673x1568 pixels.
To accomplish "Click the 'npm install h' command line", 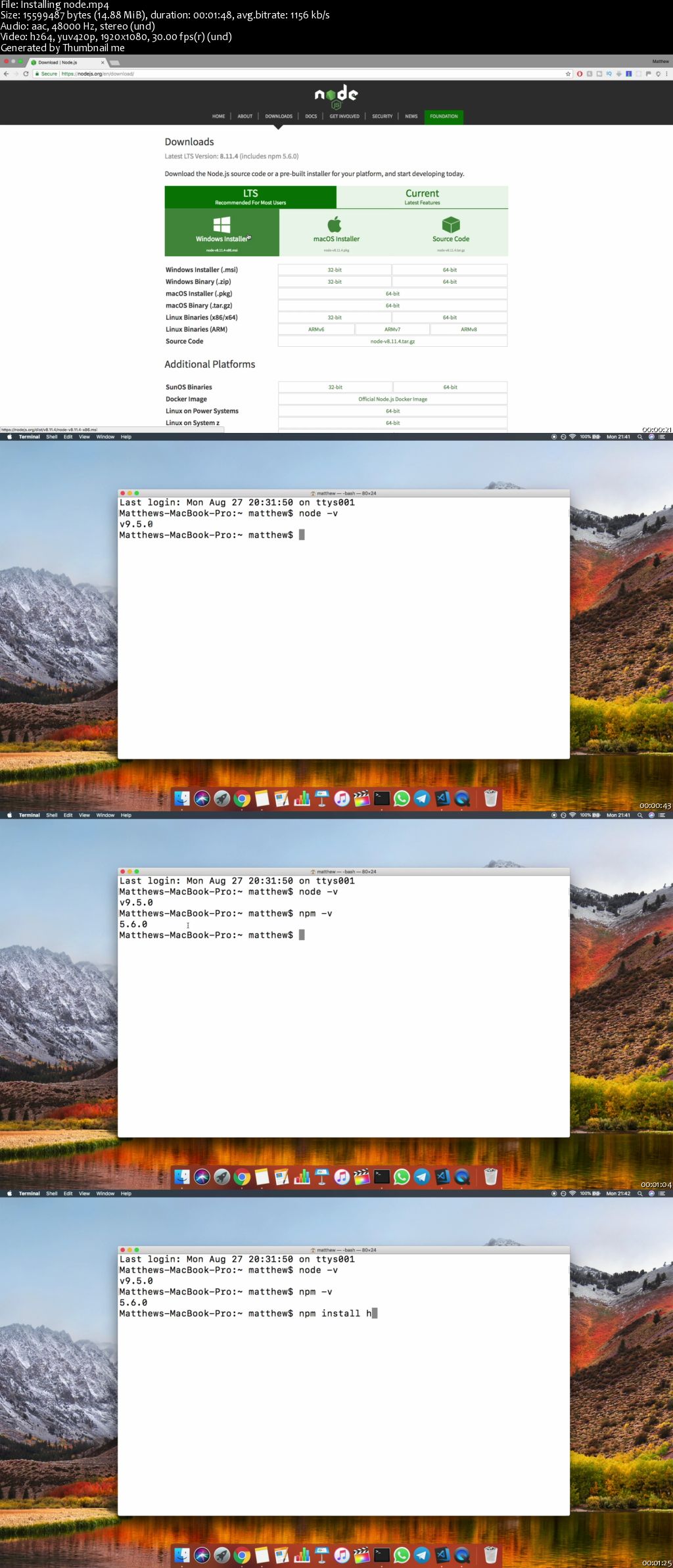I will tap(248, 1313).
